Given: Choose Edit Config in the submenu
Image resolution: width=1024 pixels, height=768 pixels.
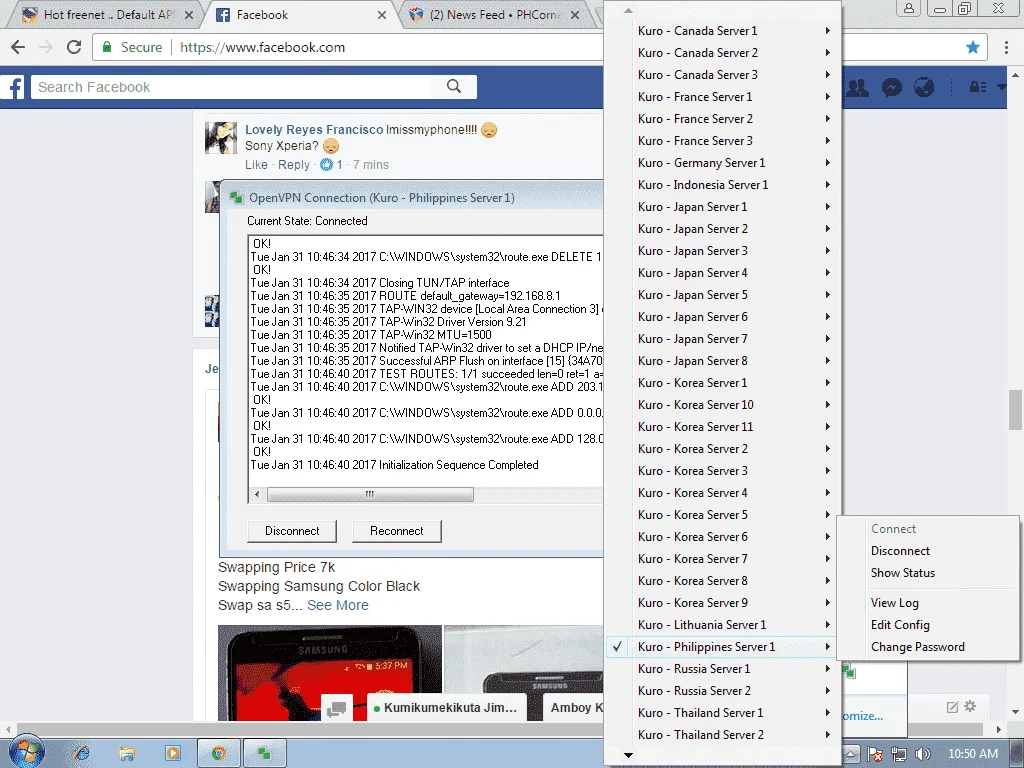Looking at the screenshot, I should (927, 625).
